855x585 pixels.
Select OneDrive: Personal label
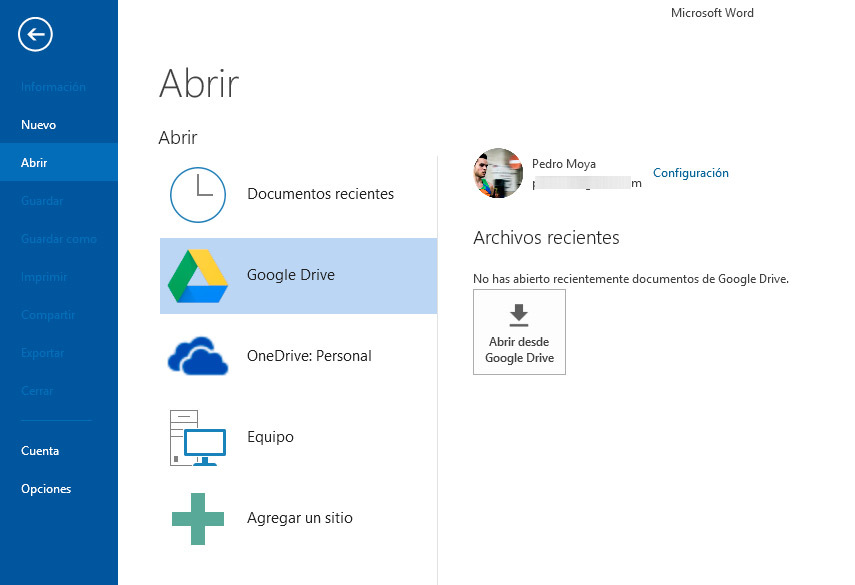(x=309, y=356)
